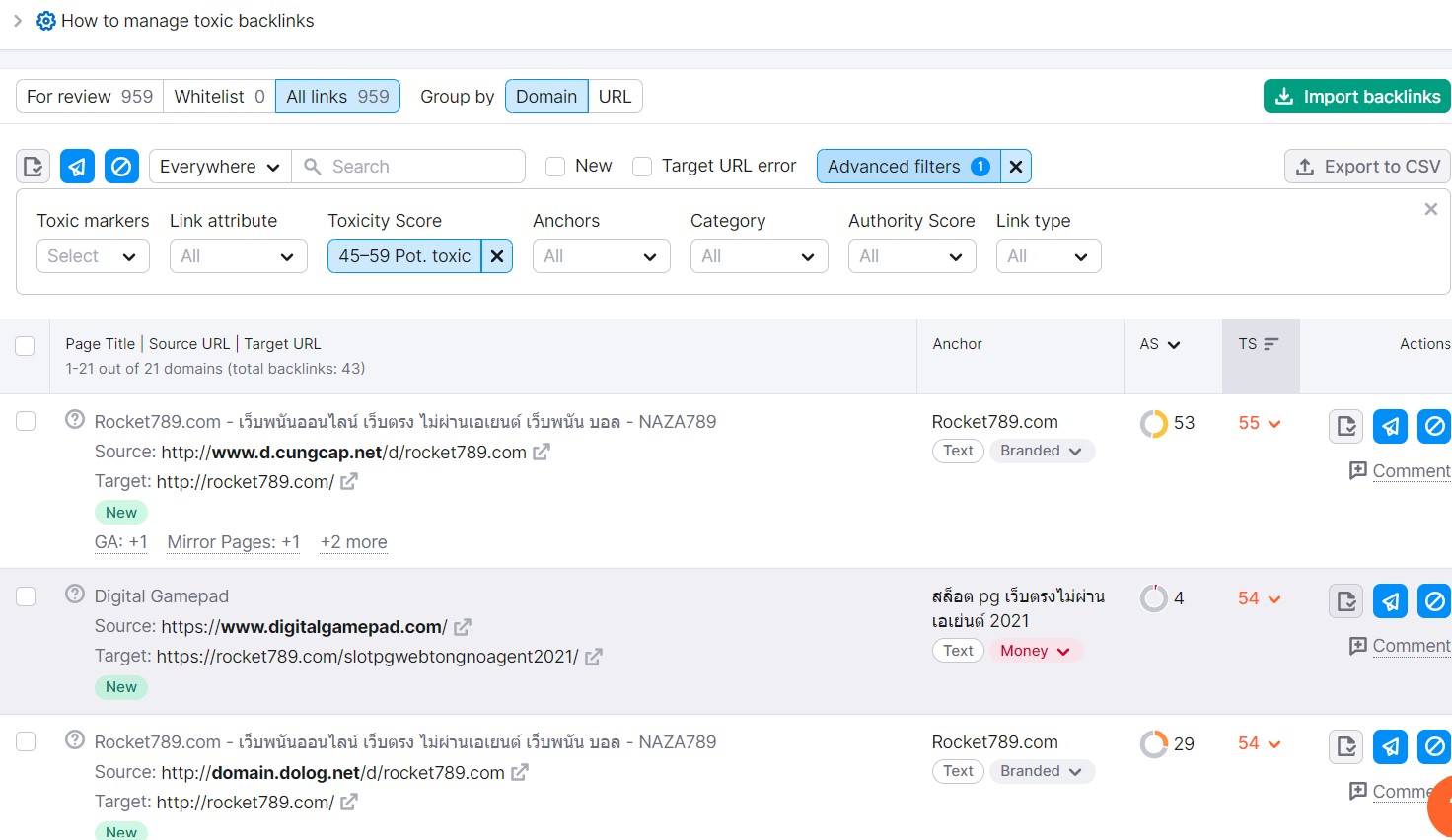This screenshot has height=840, width=1452.
Task: Open the Toxic markers Select dropdown
Action: [x=93, y=256]
